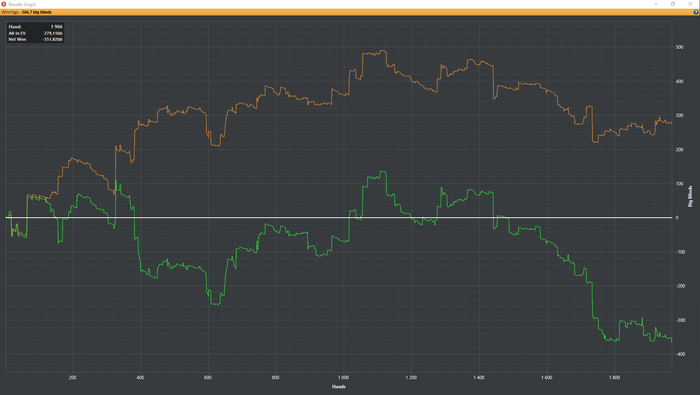Click the "1 000" x-axis tick label
This screenshot has width=700, height=395.
[343, 378]
